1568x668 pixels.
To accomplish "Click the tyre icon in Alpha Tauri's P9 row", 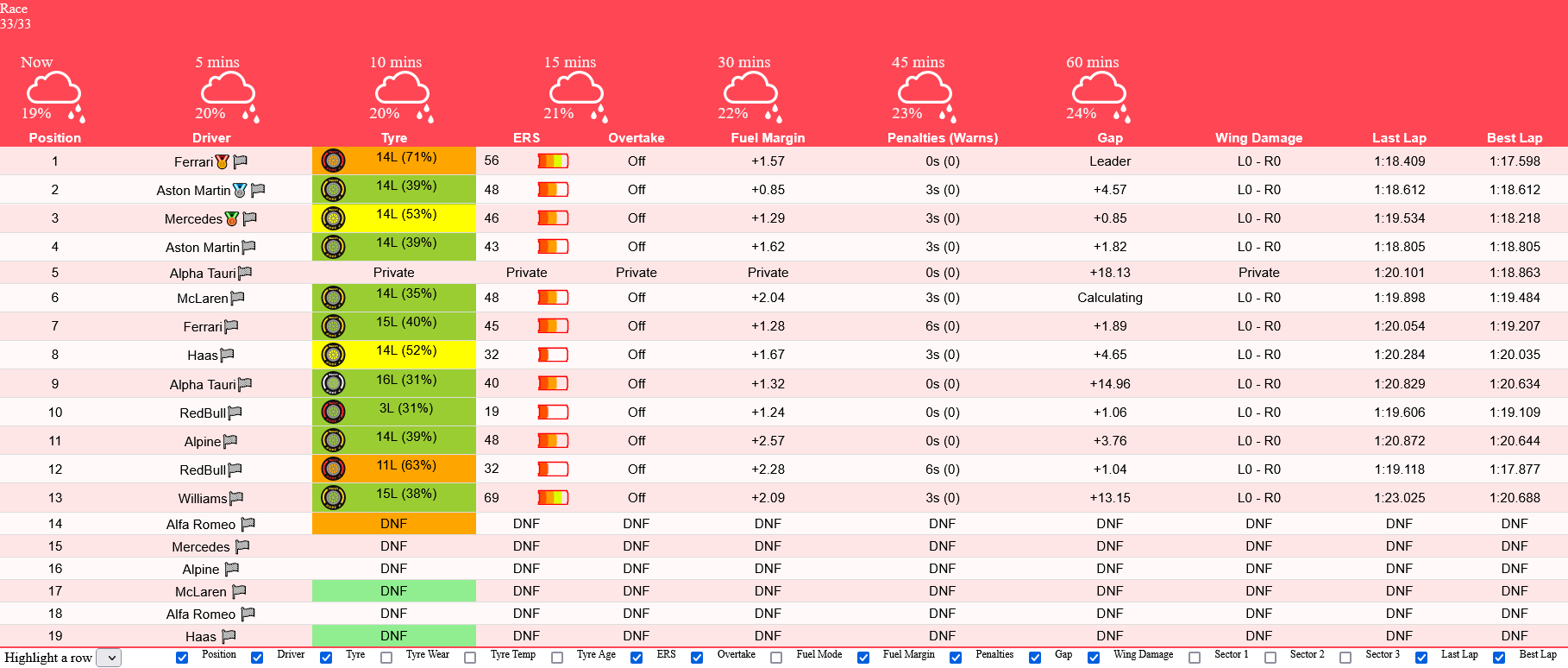I will 333,383.
